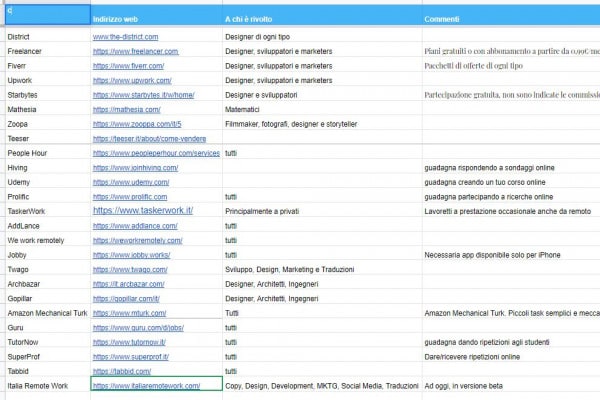This screenshot has height=400, width=600.
Task: Follow the weworkremotely.com link
Action: tap(137, 240)
